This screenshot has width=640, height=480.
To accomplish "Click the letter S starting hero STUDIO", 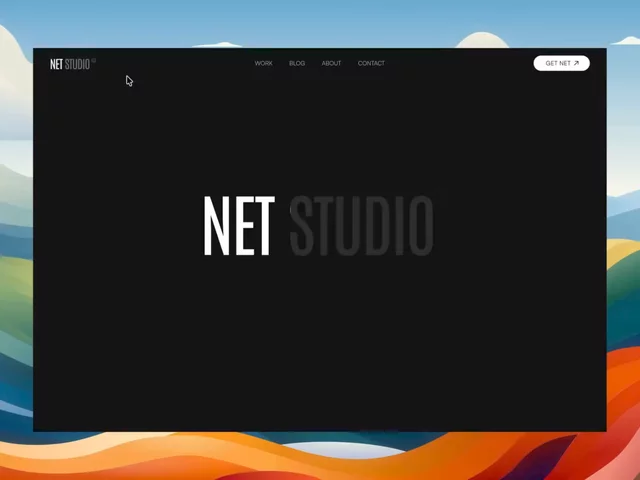I will click(x=302, y=226).
